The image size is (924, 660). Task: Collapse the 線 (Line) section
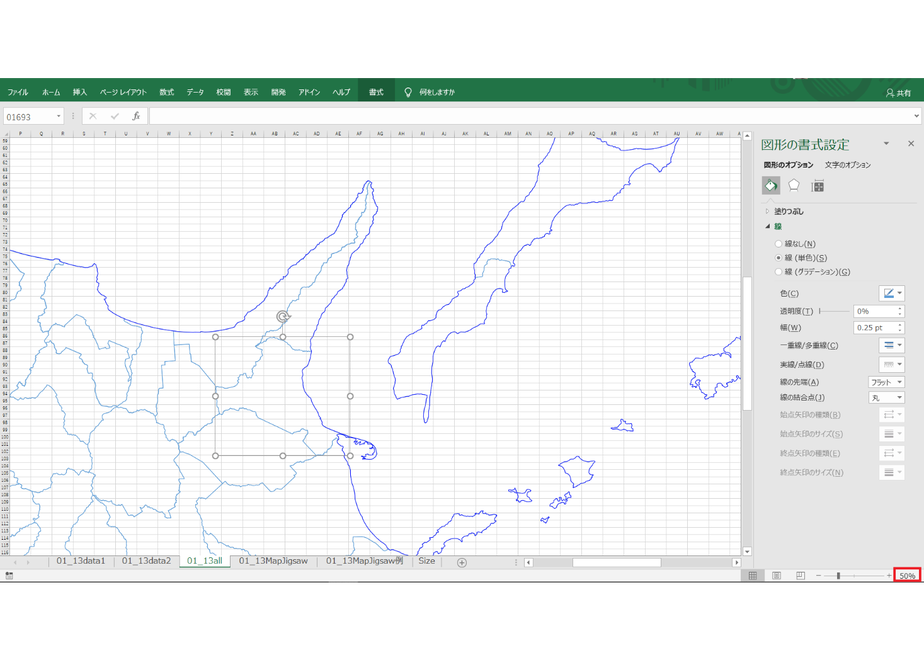click(767, 226)
